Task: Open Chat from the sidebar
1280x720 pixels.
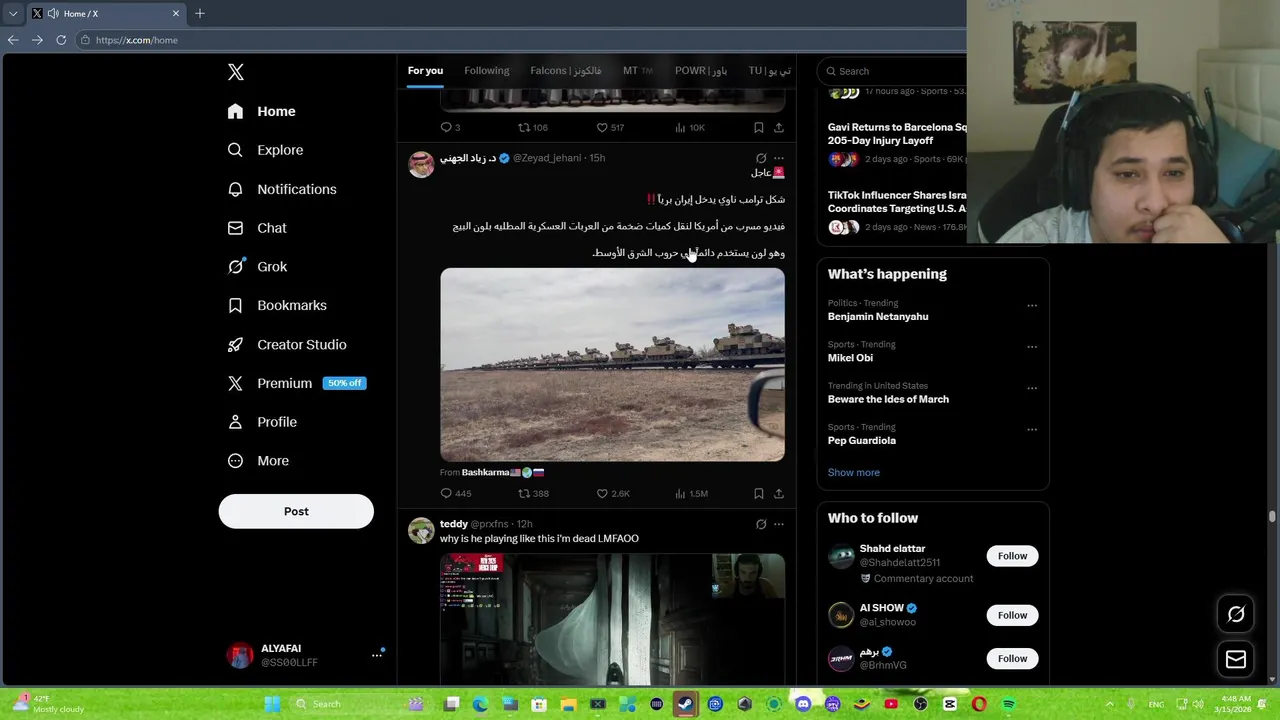Action: 257,228
